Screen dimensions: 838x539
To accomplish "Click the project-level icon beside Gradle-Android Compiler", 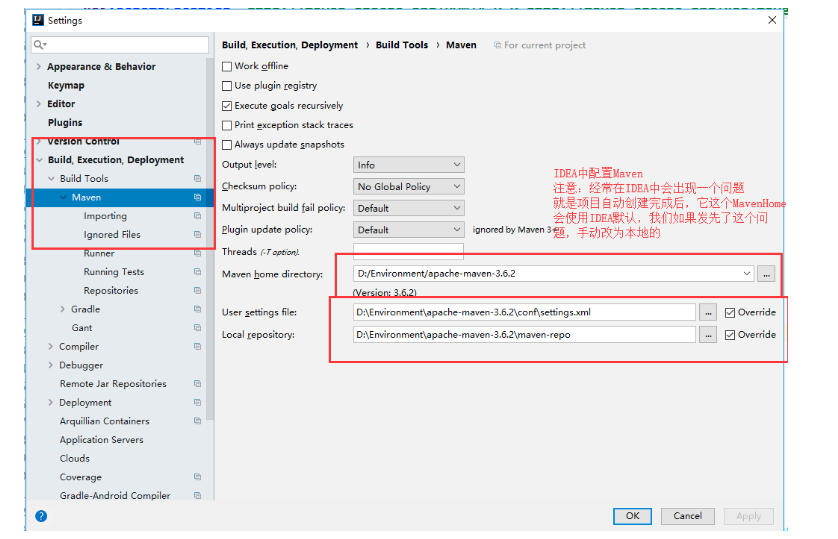I will [197, 496].
